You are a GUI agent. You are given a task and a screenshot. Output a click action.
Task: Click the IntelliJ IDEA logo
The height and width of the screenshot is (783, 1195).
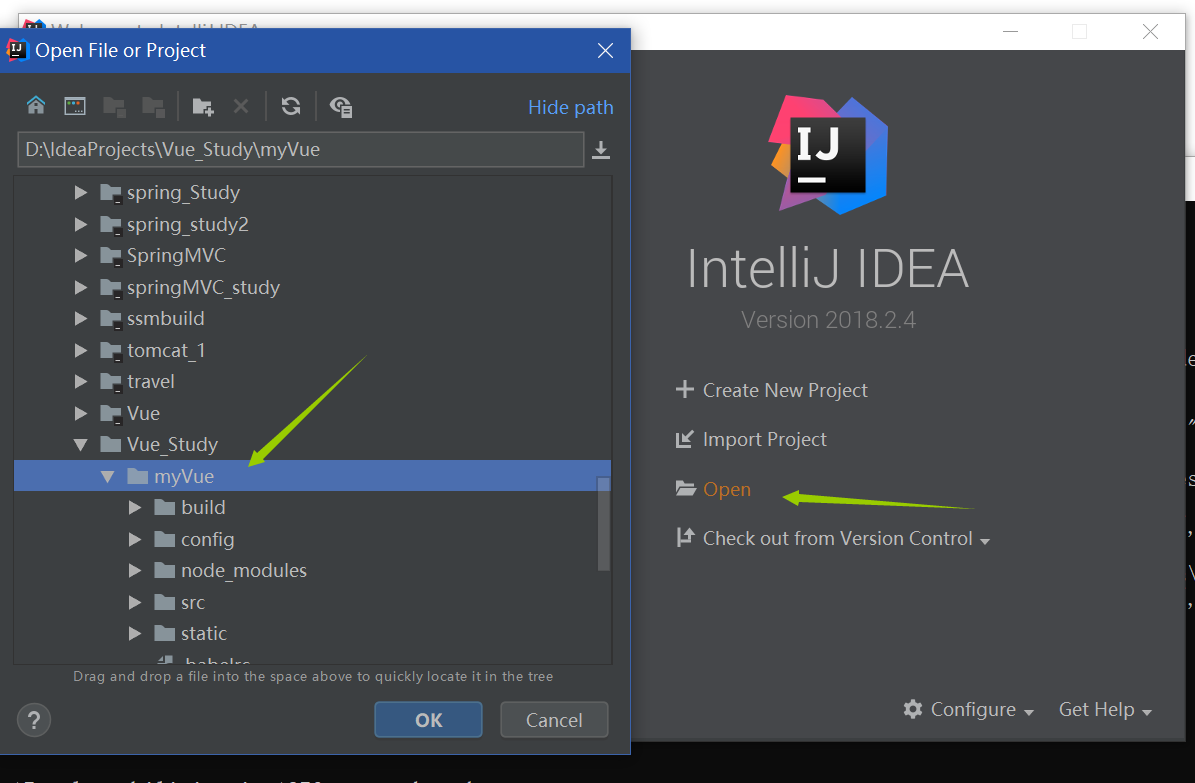click(x=828, y=155)
